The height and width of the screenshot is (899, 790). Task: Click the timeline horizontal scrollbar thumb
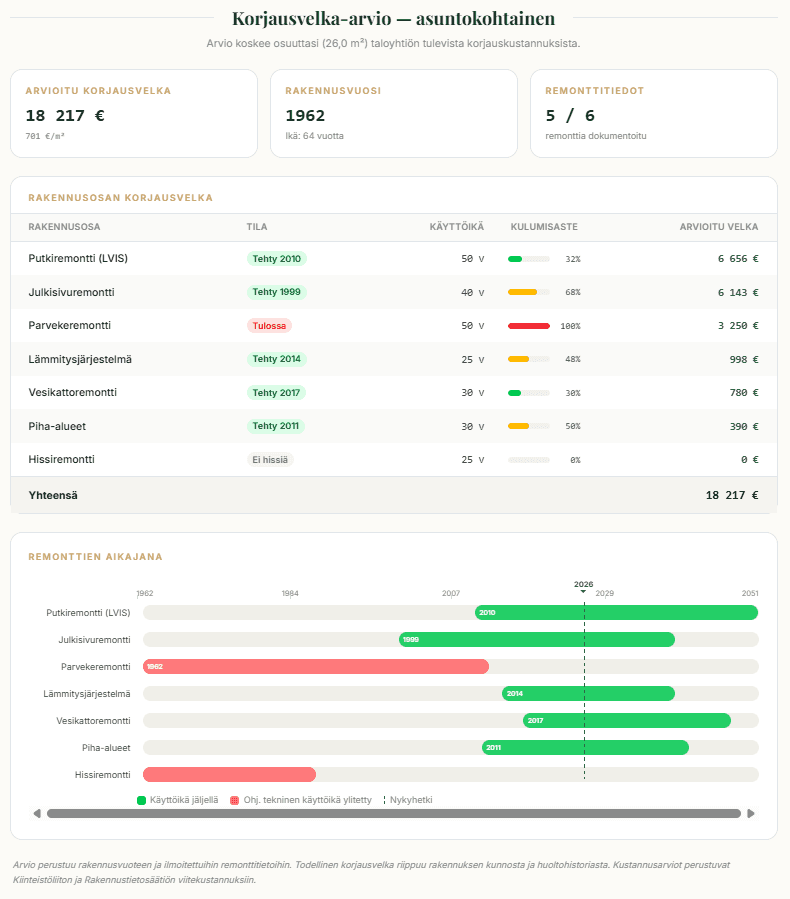(394, 813)
